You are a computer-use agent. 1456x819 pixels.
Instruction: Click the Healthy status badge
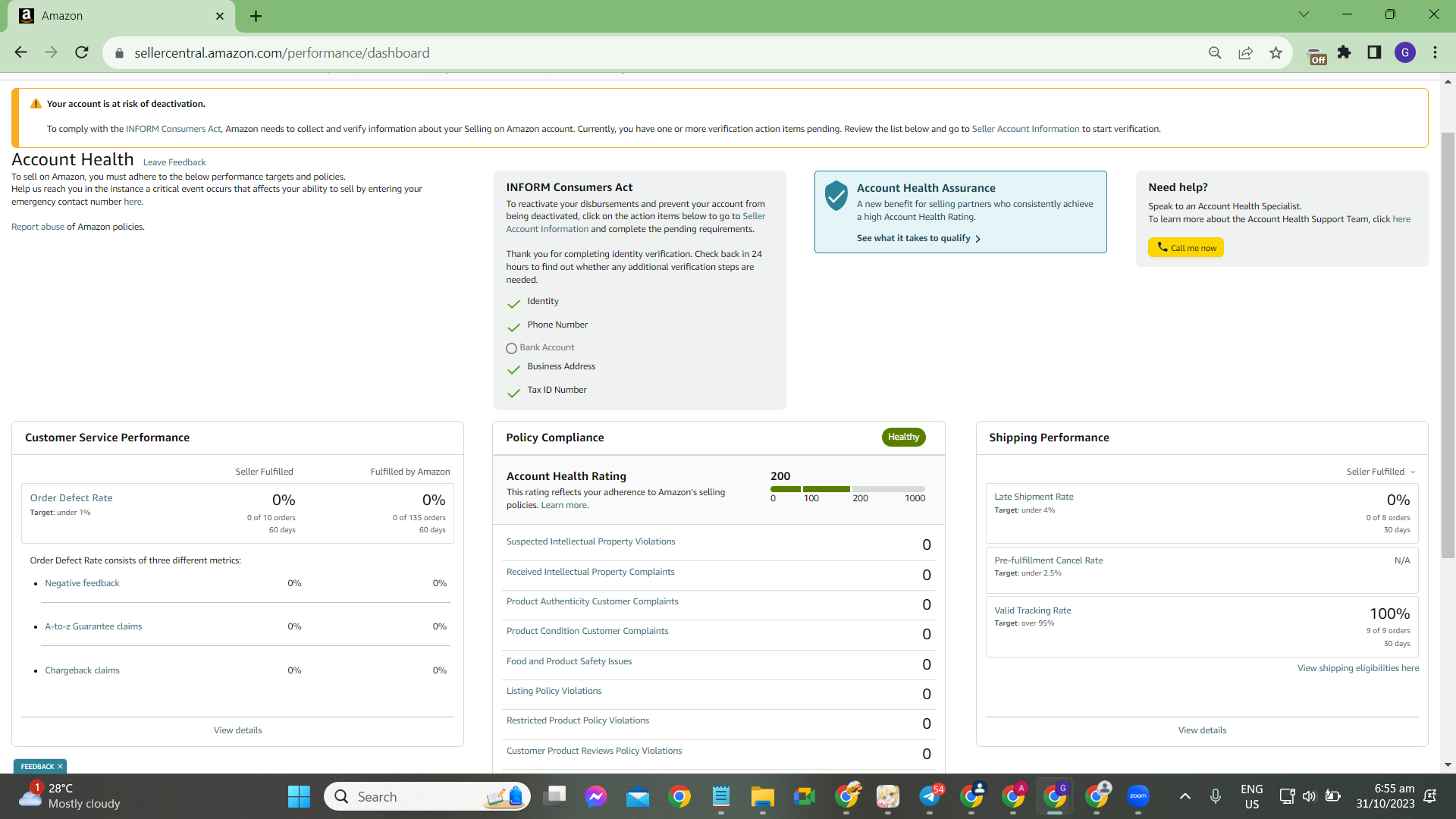[x=903, y=437]
